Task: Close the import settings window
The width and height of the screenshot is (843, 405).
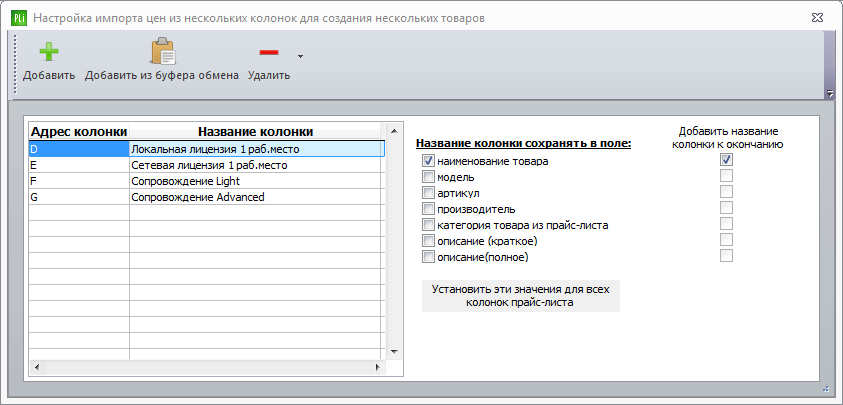Action: [818, 18]
